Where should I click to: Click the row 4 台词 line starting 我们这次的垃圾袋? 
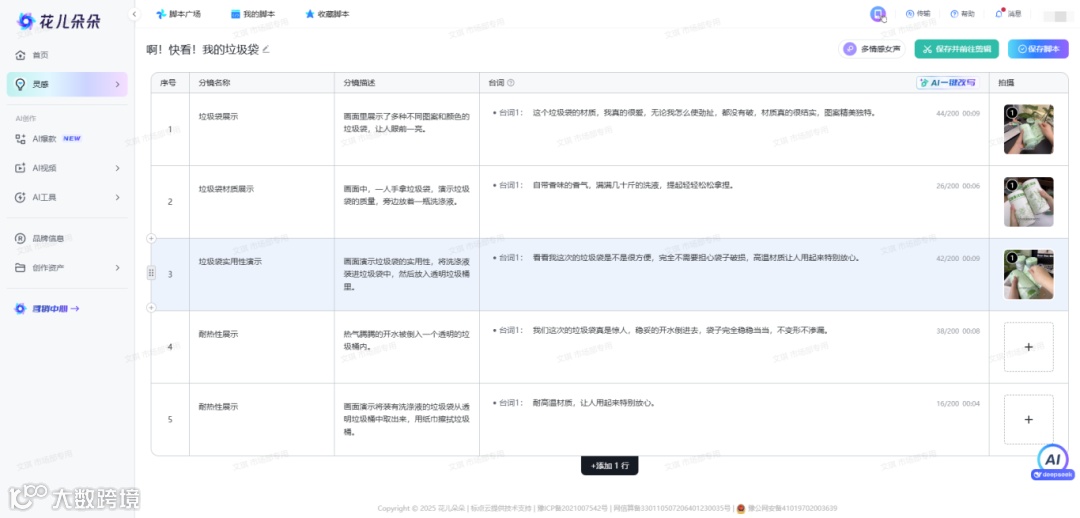pyautogui.click(x=679, y=330)
